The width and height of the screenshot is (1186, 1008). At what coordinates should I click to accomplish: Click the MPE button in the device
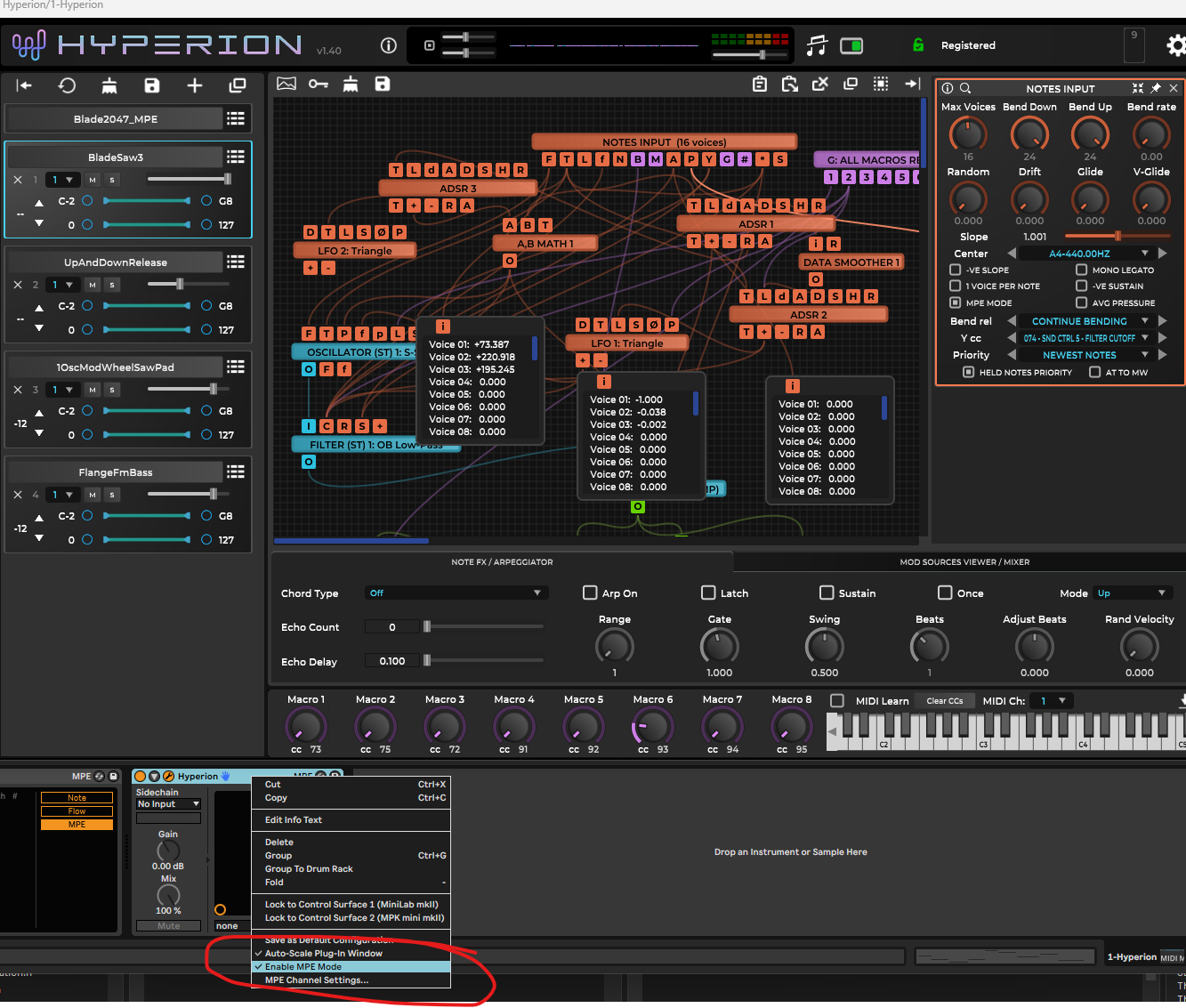77,825
